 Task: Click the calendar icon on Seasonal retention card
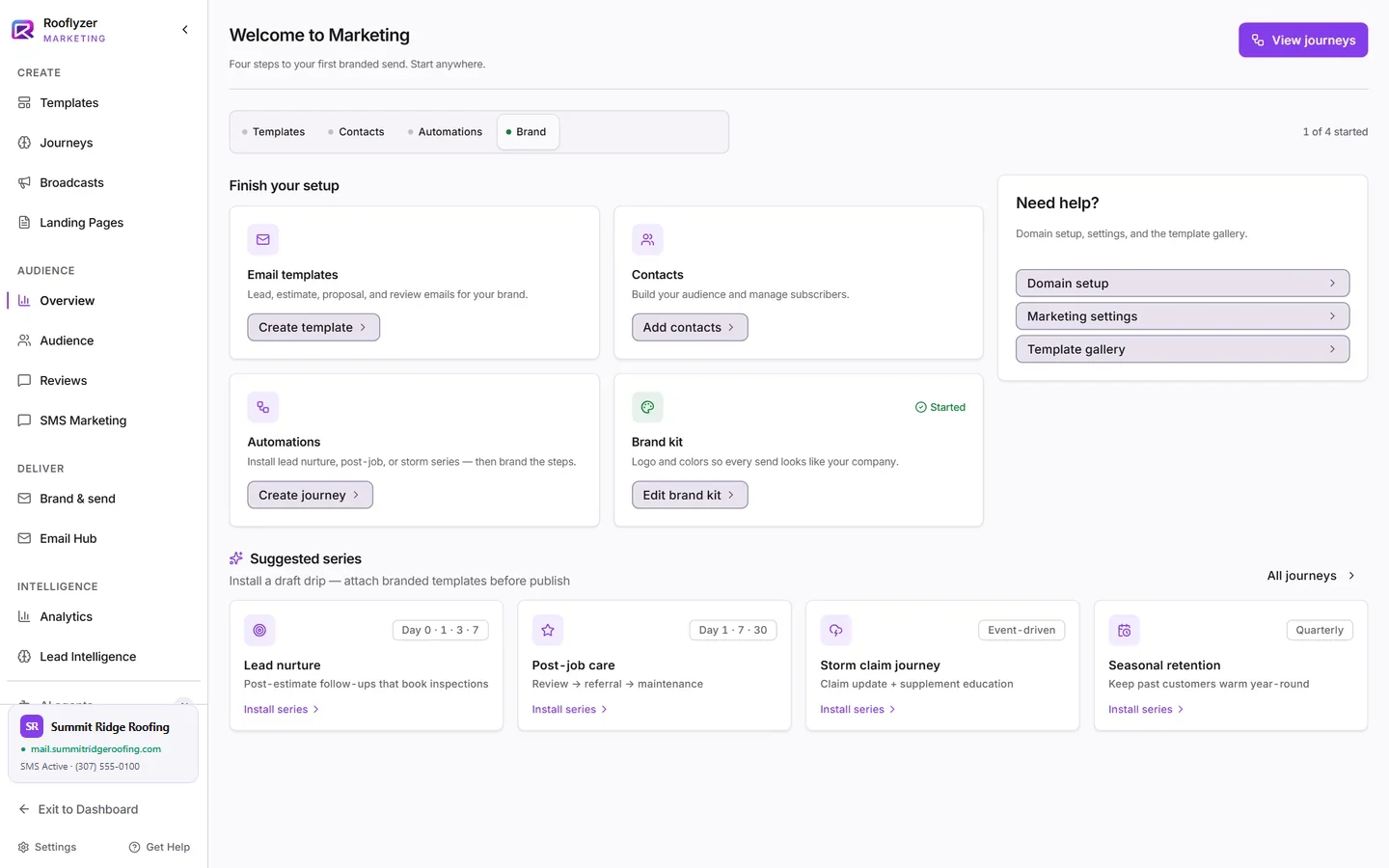point(1125,630)
